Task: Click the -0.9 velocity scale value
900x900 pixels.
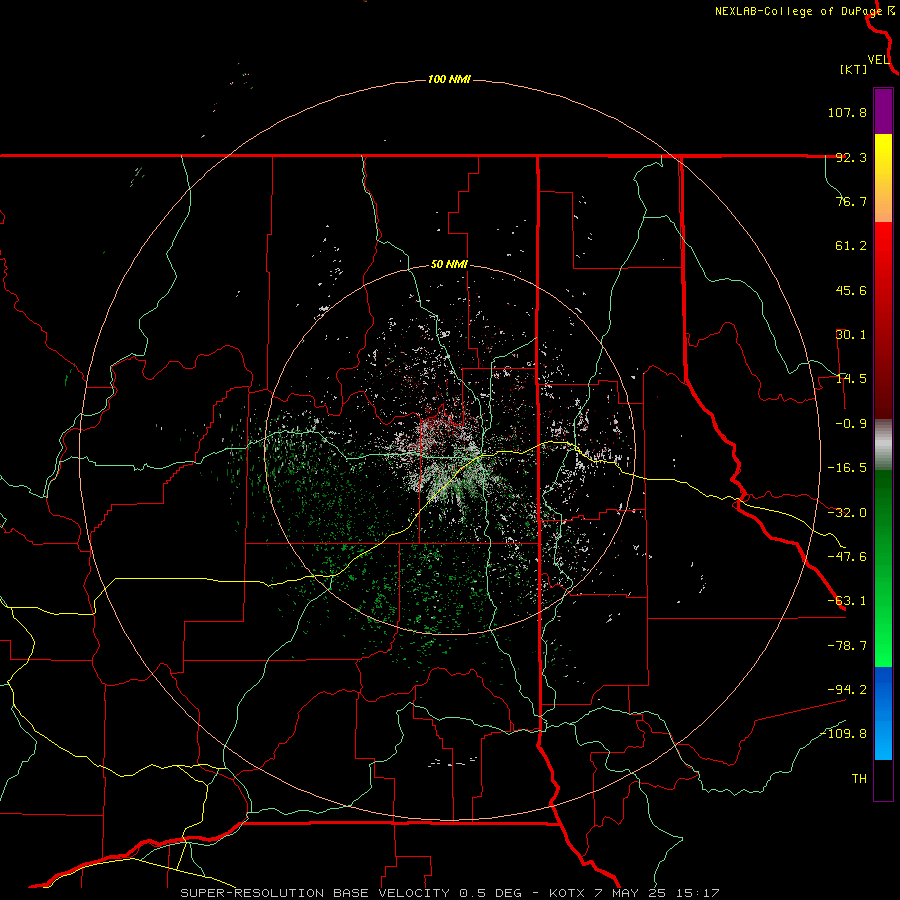Action: click(x=851, y=424)
